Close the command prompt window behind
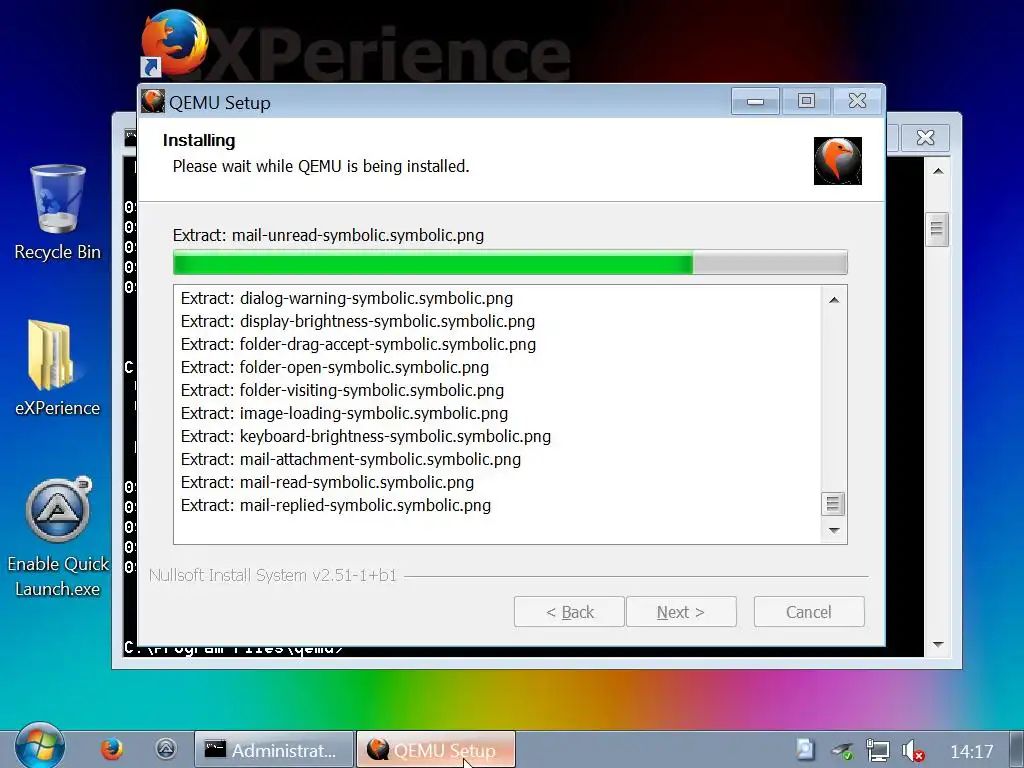The image size is (1024, 768). tap(925, 138)
